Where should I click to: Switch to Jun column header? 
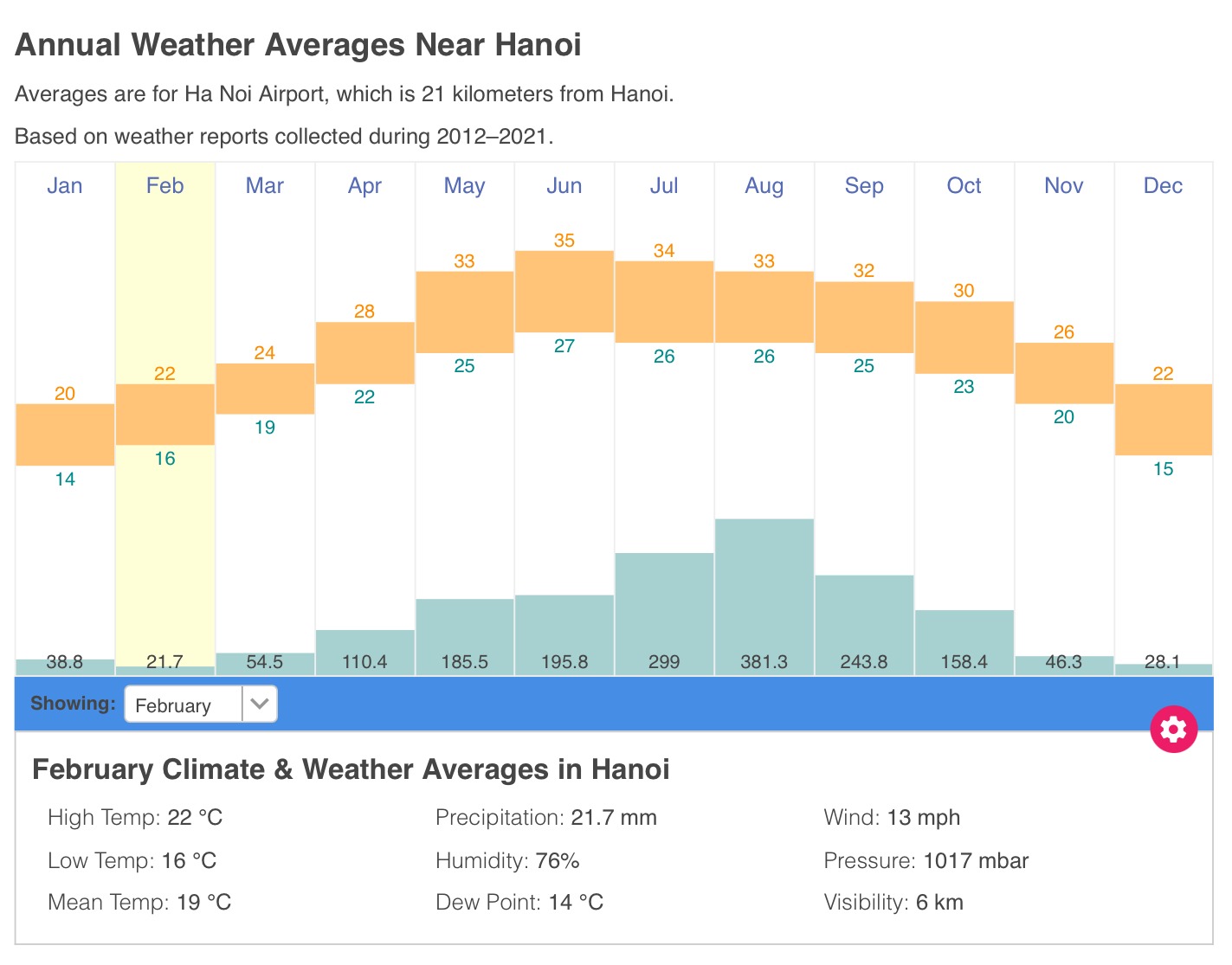coord(564,186)
